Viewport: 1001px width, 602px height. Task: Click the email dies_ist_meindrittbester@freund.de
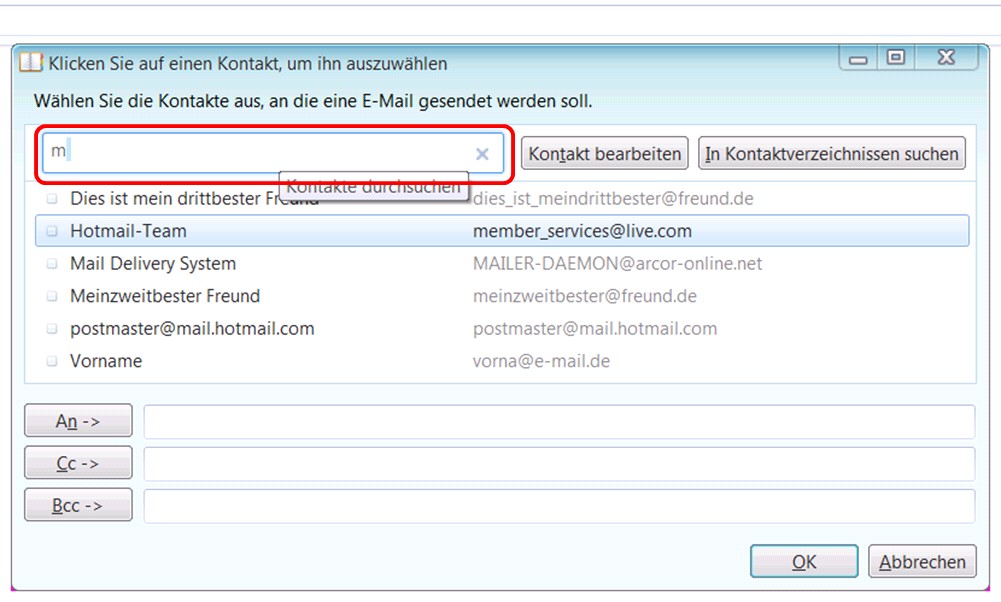[x=613, y=199]
